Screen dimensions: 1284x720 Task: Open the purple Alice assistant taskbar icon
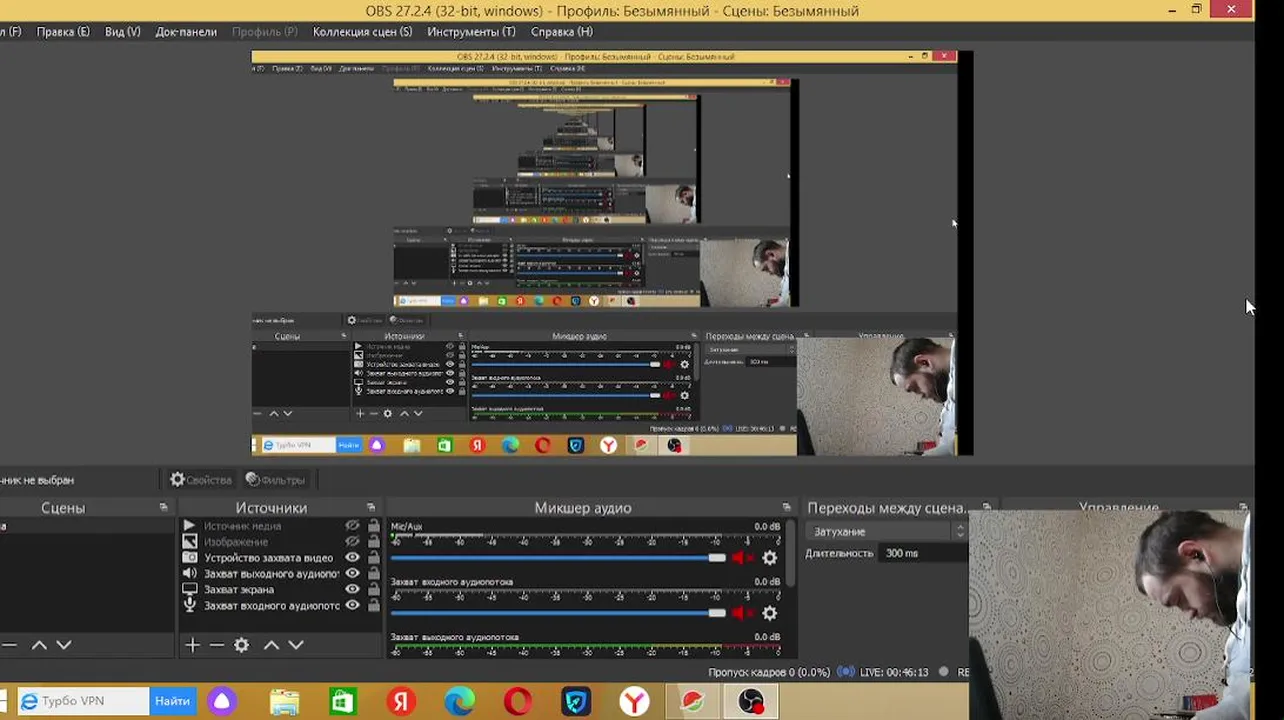[x=222, y=702]
